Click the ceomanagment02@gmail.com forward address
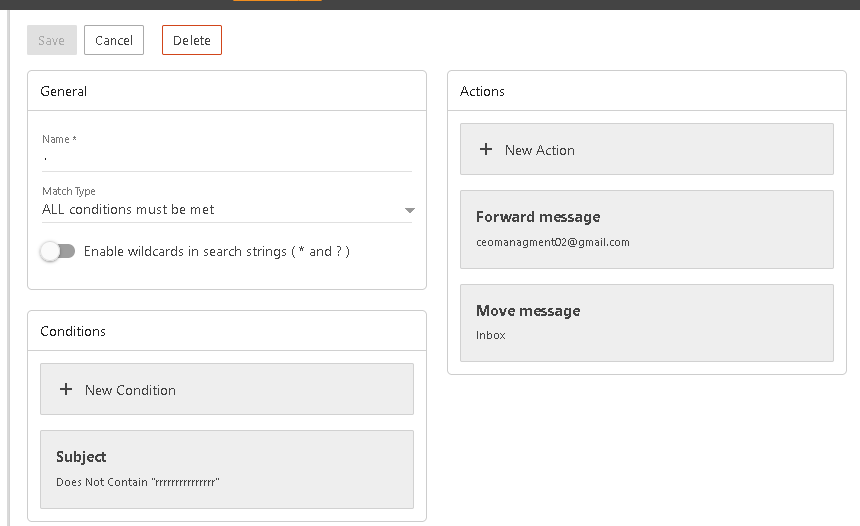Viewport: 860px width, 526px height. click(552, 242)
